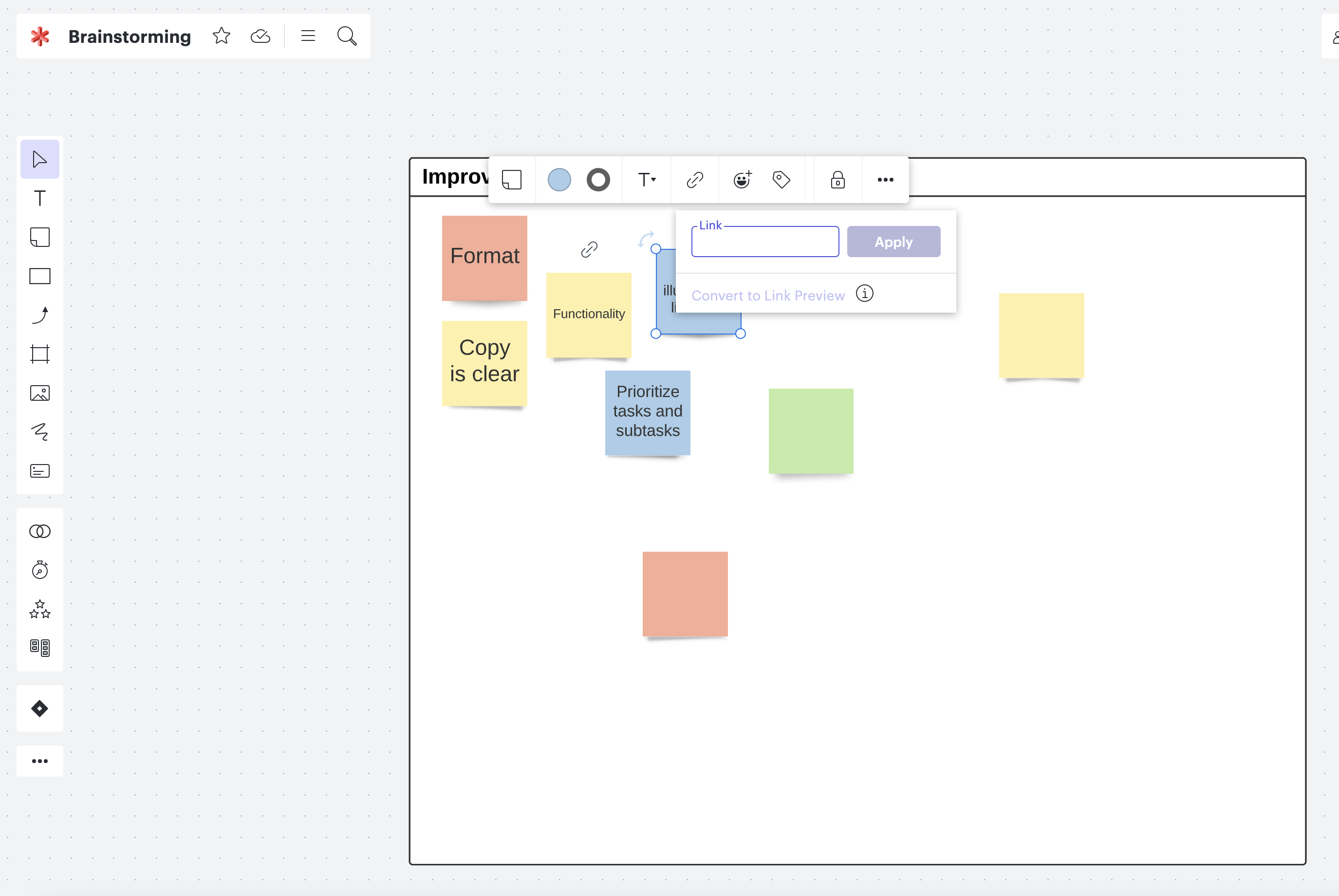
Task: Toggle the lock element option
Action: point(838,178)
